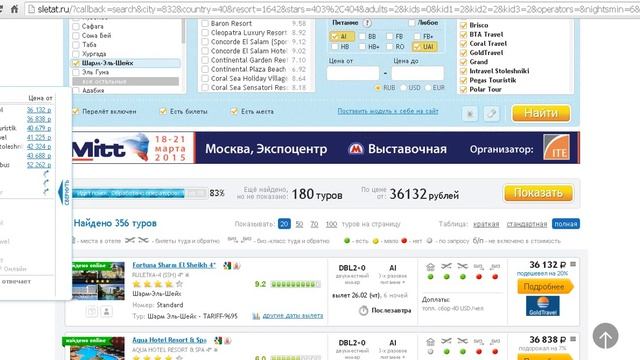Open Aqua Hotel Resort & Spa link
This screenshot has height=360, width=640.
[169, 340]
